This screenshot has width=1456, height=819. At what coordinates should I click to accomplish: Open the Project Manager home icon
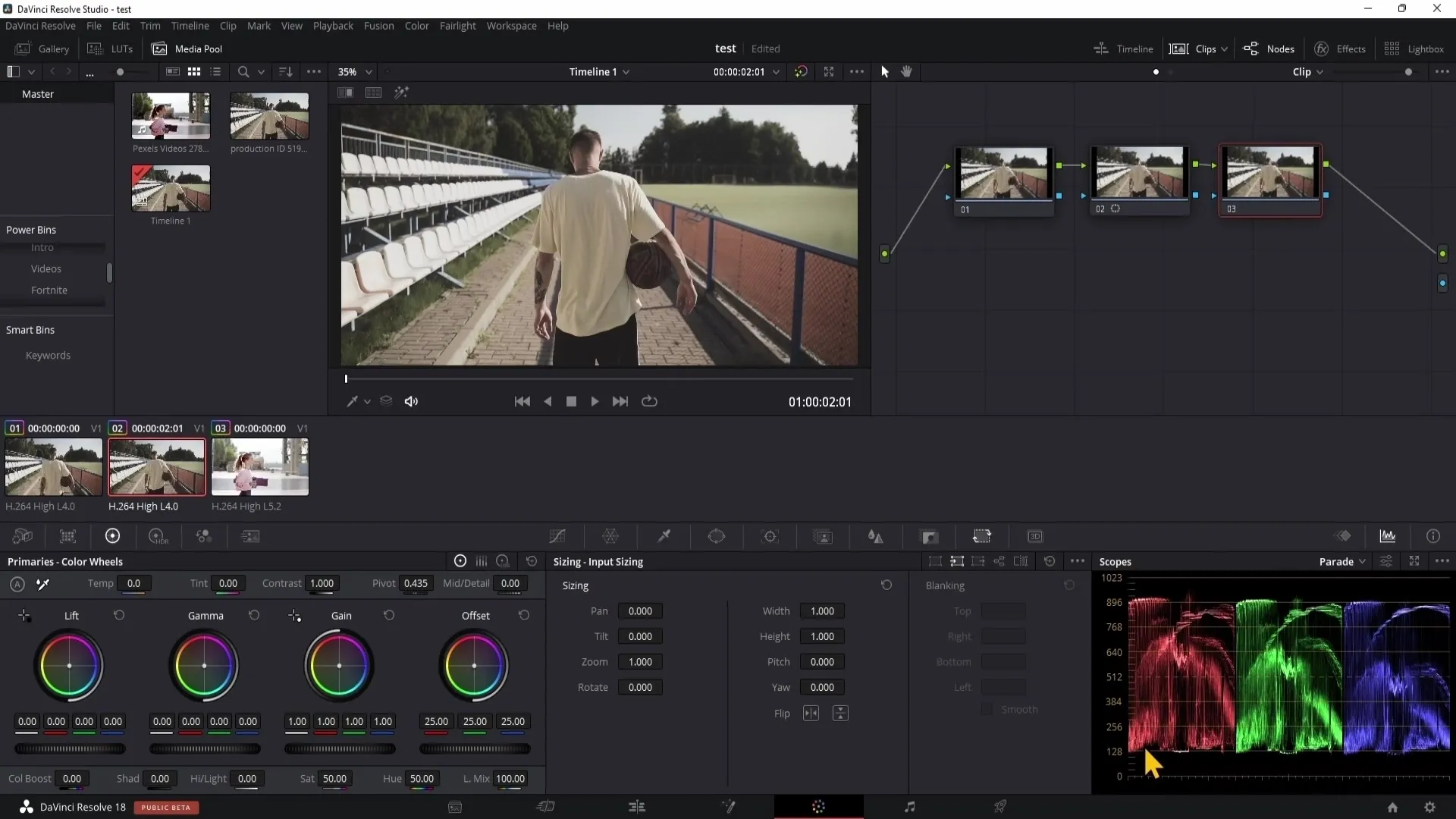click(1392, 808)
